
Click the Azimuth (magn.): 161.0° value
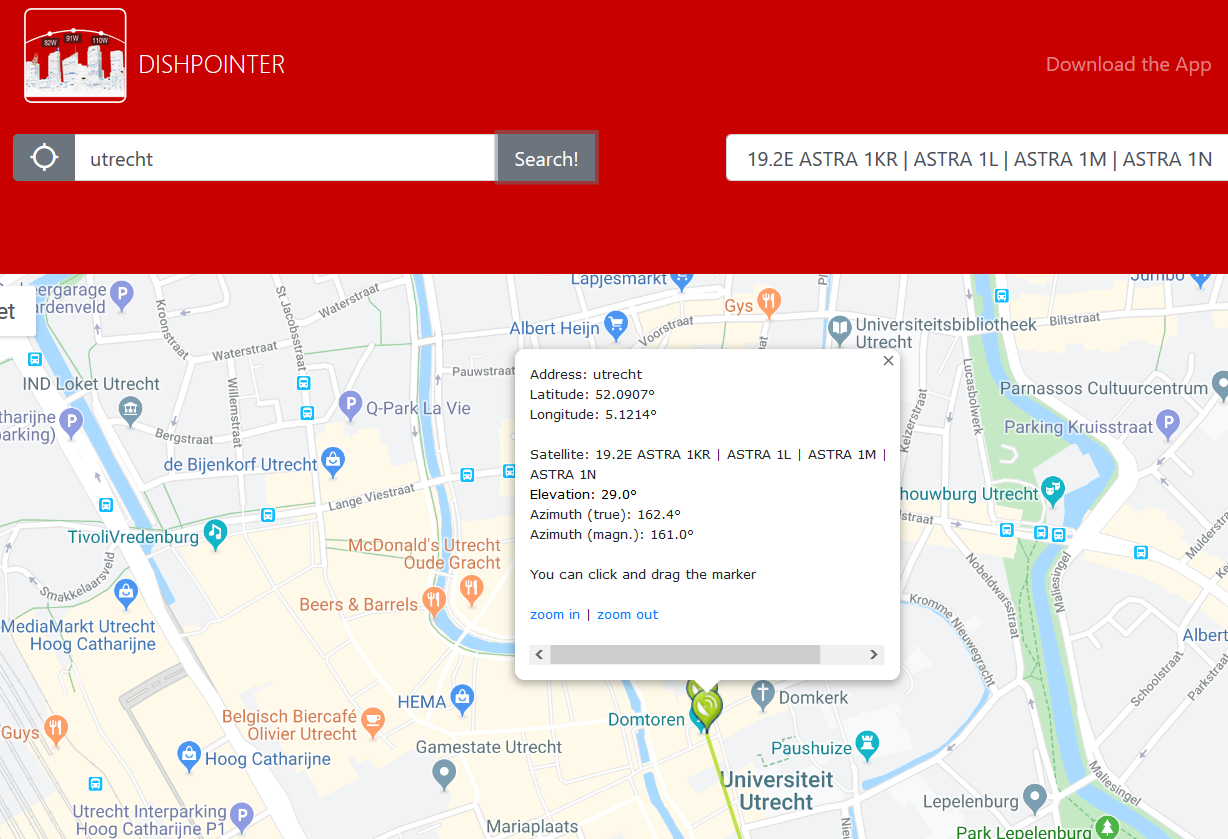[x=612, y=534]
